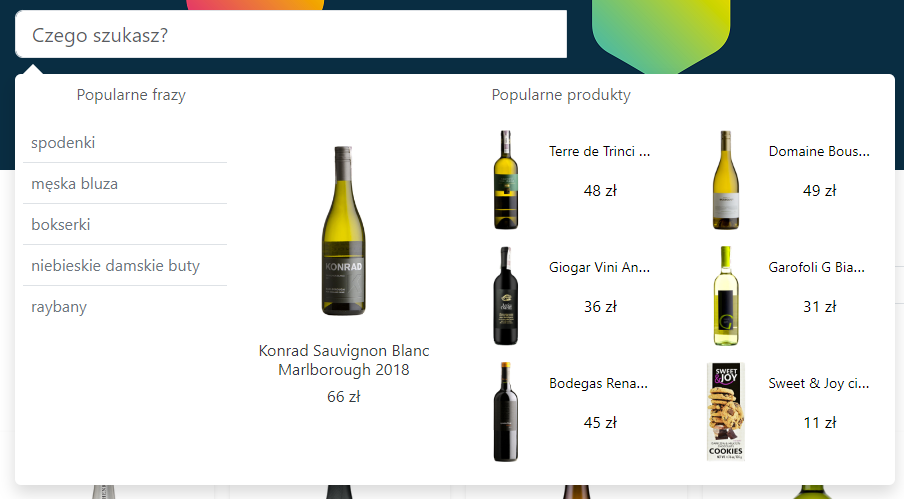
Task: Click the Bodegas Renacer bottle thumbnail
Action: pyautogui.click(x=506, y=411)
